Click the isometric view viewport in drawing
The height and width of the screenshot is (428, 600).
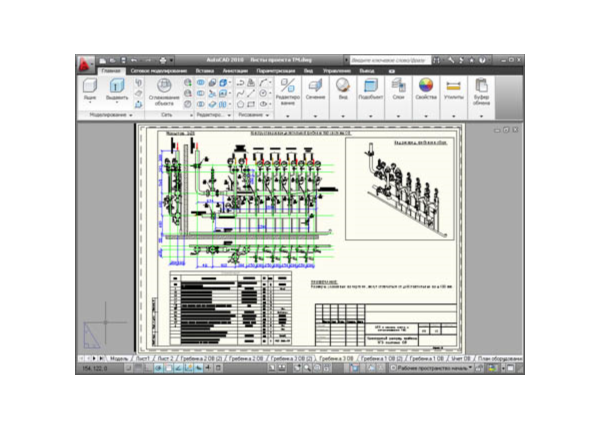coord(399,189)
